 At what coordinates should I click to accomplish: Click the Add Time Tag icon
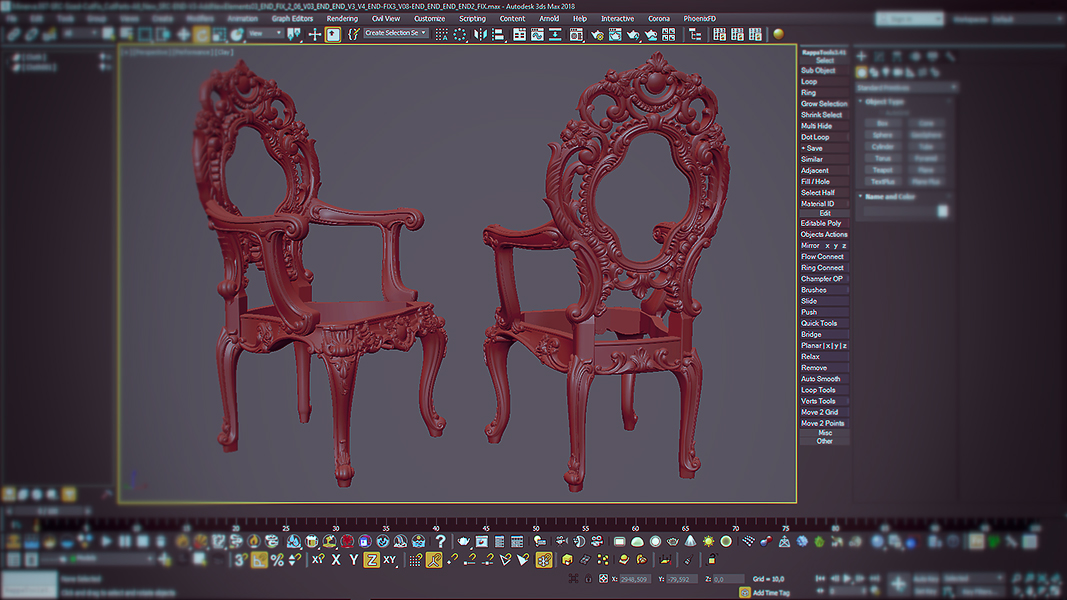click(744, 592)
